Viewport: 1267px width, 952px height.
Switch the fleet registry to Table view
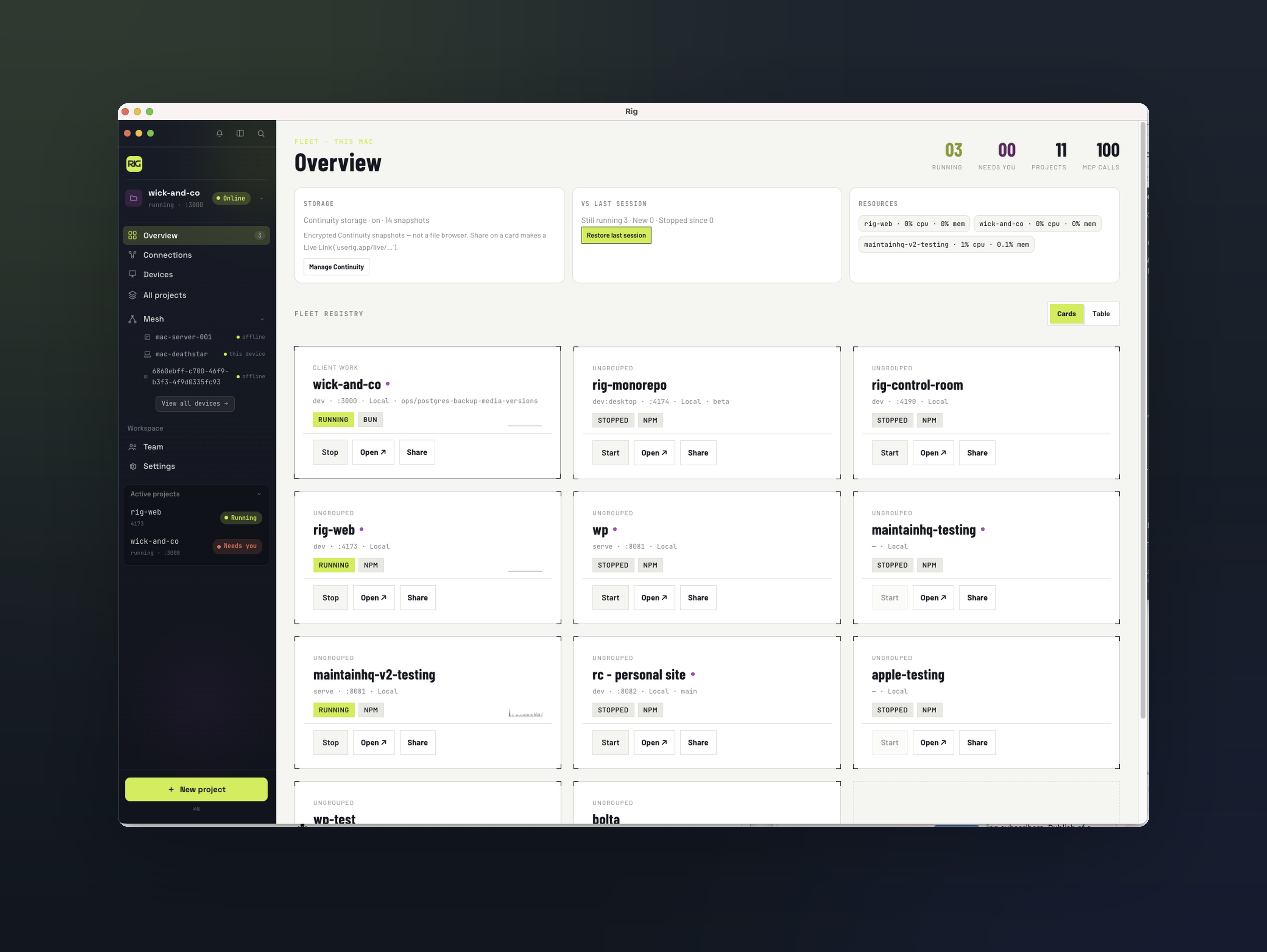pyautogui.click(x=1100, y=314)
